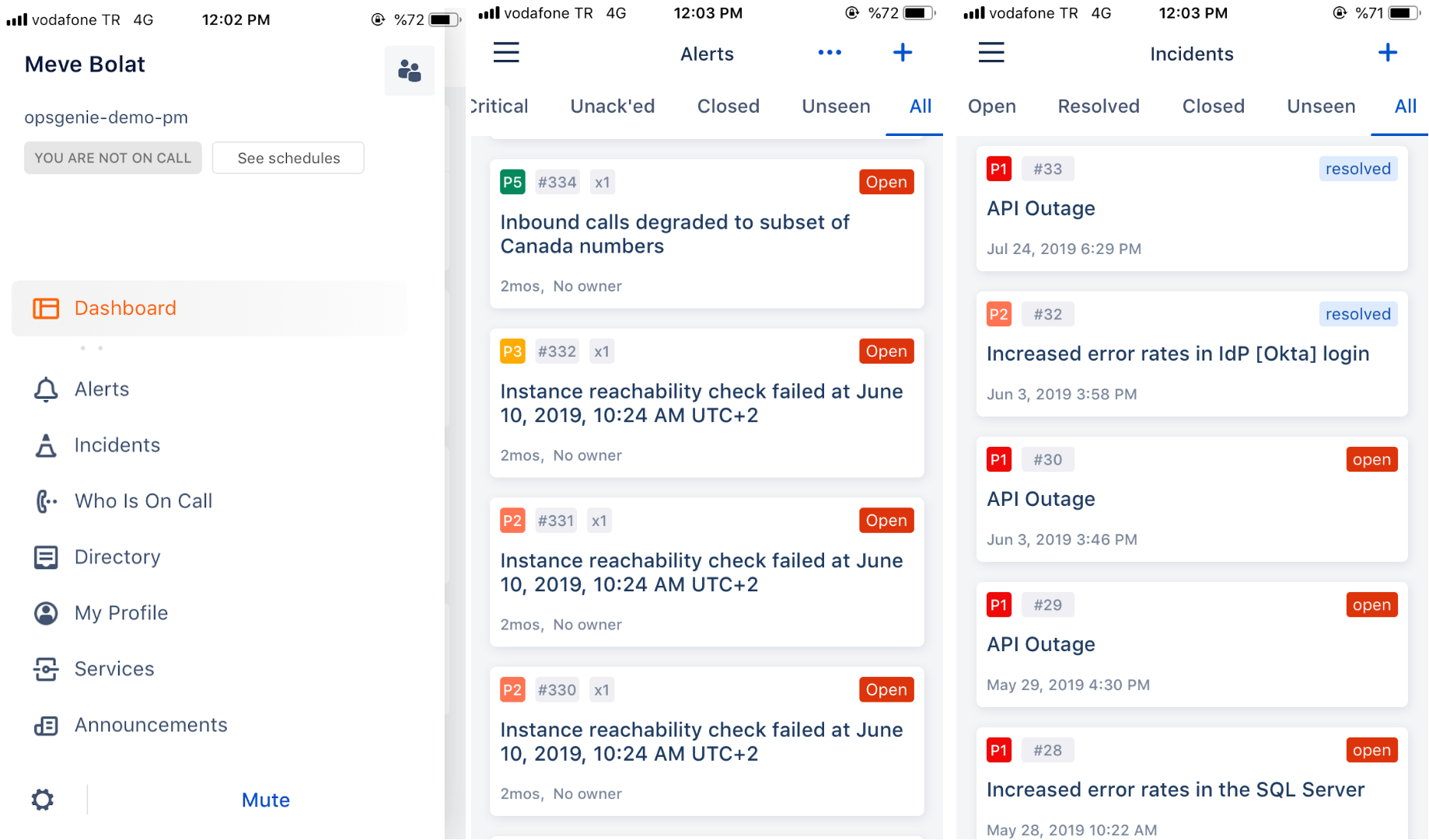Select the Resolved tab in Incidents
The image size is (1429, 840).
coord(1099,106)
